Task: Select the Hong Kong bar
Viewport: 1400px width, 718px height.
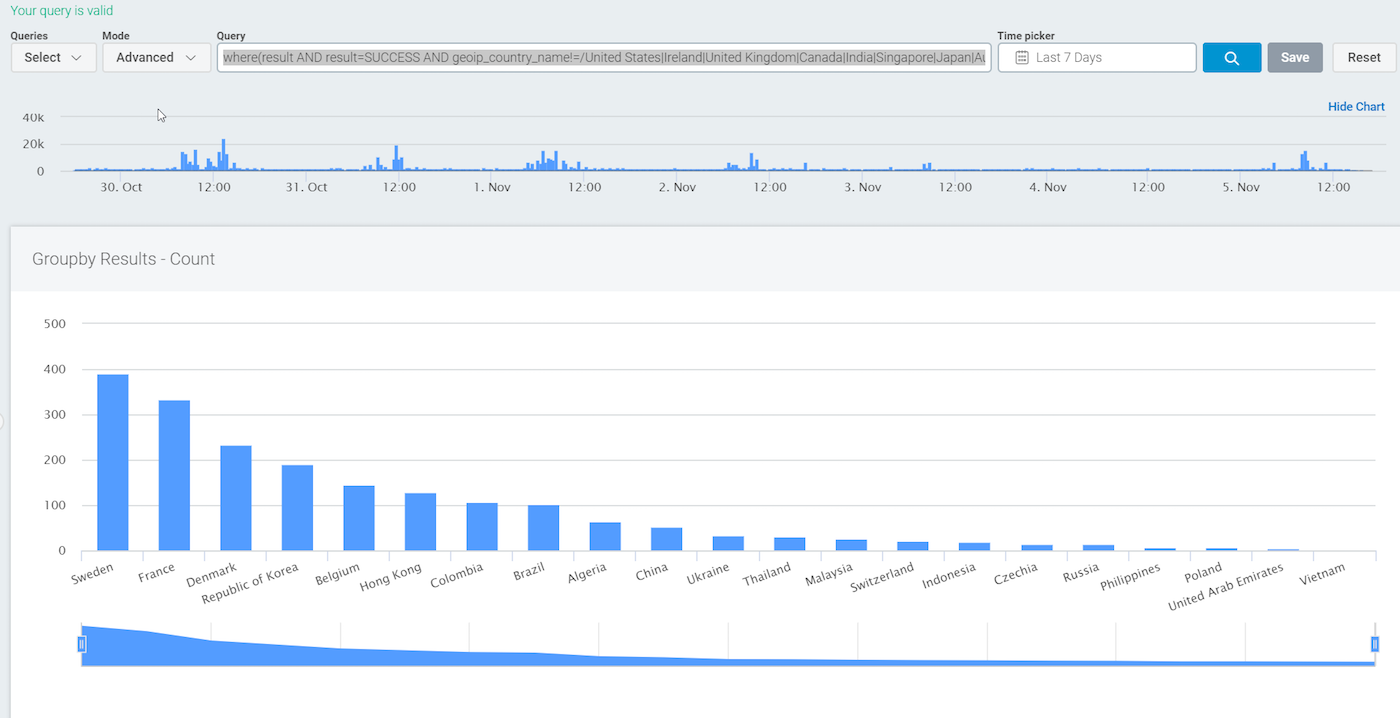Action: [x=420, y=522]
